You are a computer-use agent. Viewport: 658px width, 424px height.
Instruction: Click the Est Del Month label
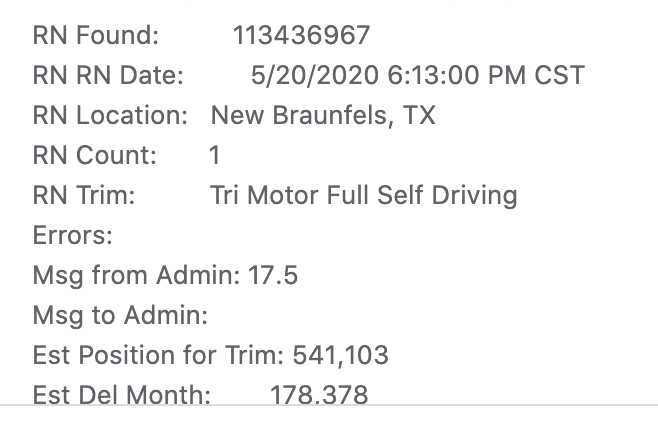pos(122,395)
